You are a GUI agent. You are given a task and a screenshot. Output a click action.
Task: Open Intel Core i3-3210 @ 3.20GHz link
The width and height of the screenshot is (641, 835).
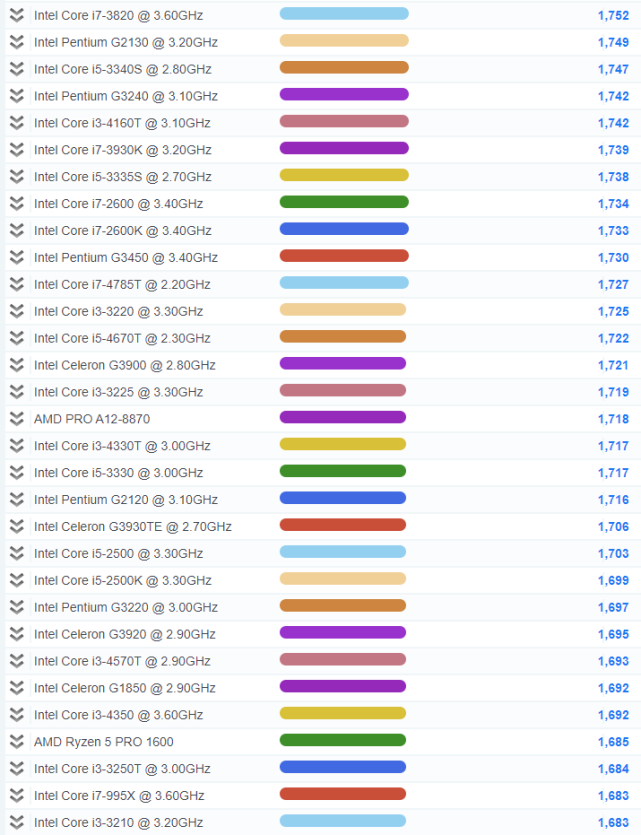118,823
